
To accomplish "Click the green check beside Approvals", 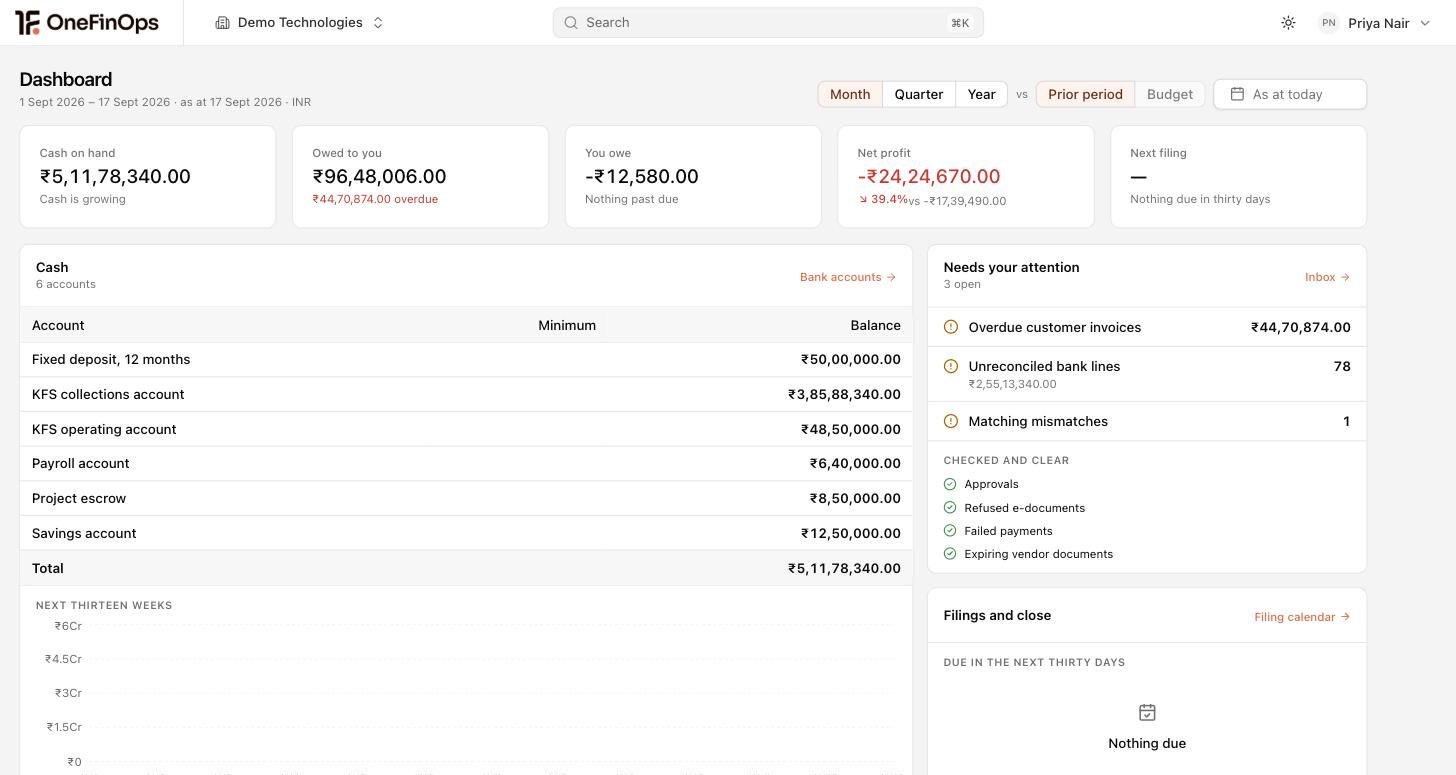I will coord(950,484).
